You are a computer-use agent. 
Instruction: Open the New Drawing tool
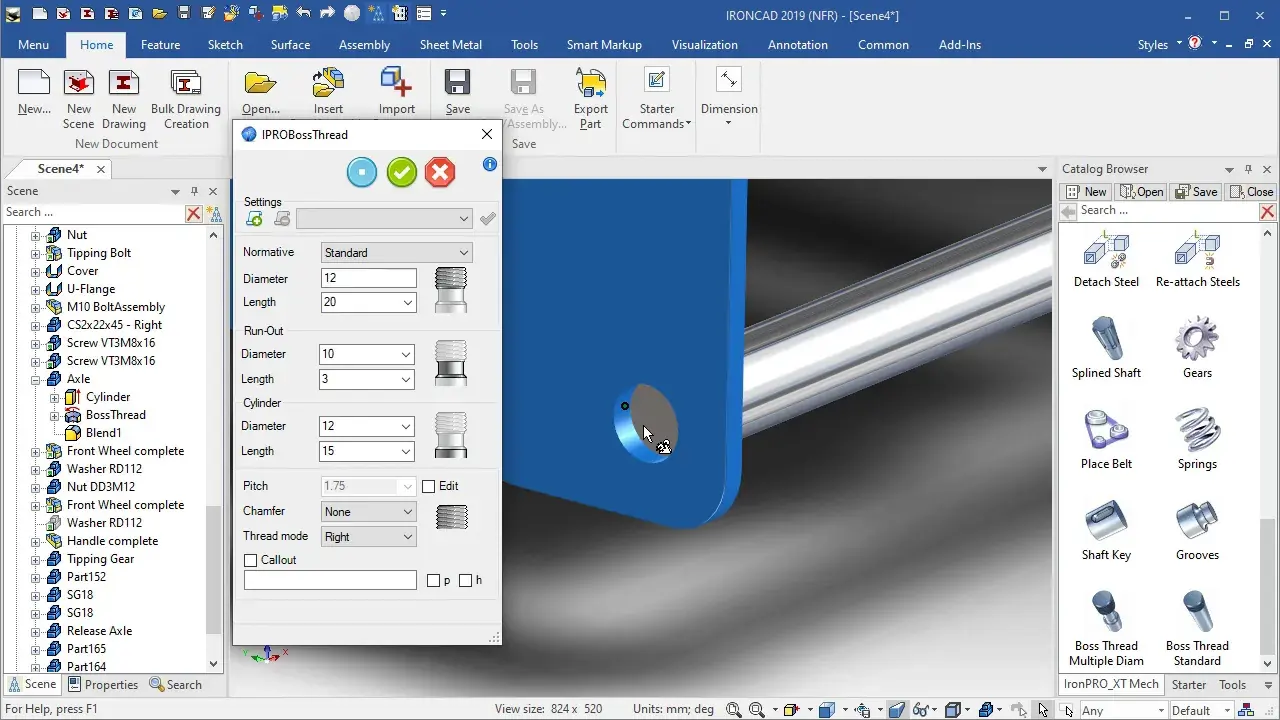tap(124, 99)
